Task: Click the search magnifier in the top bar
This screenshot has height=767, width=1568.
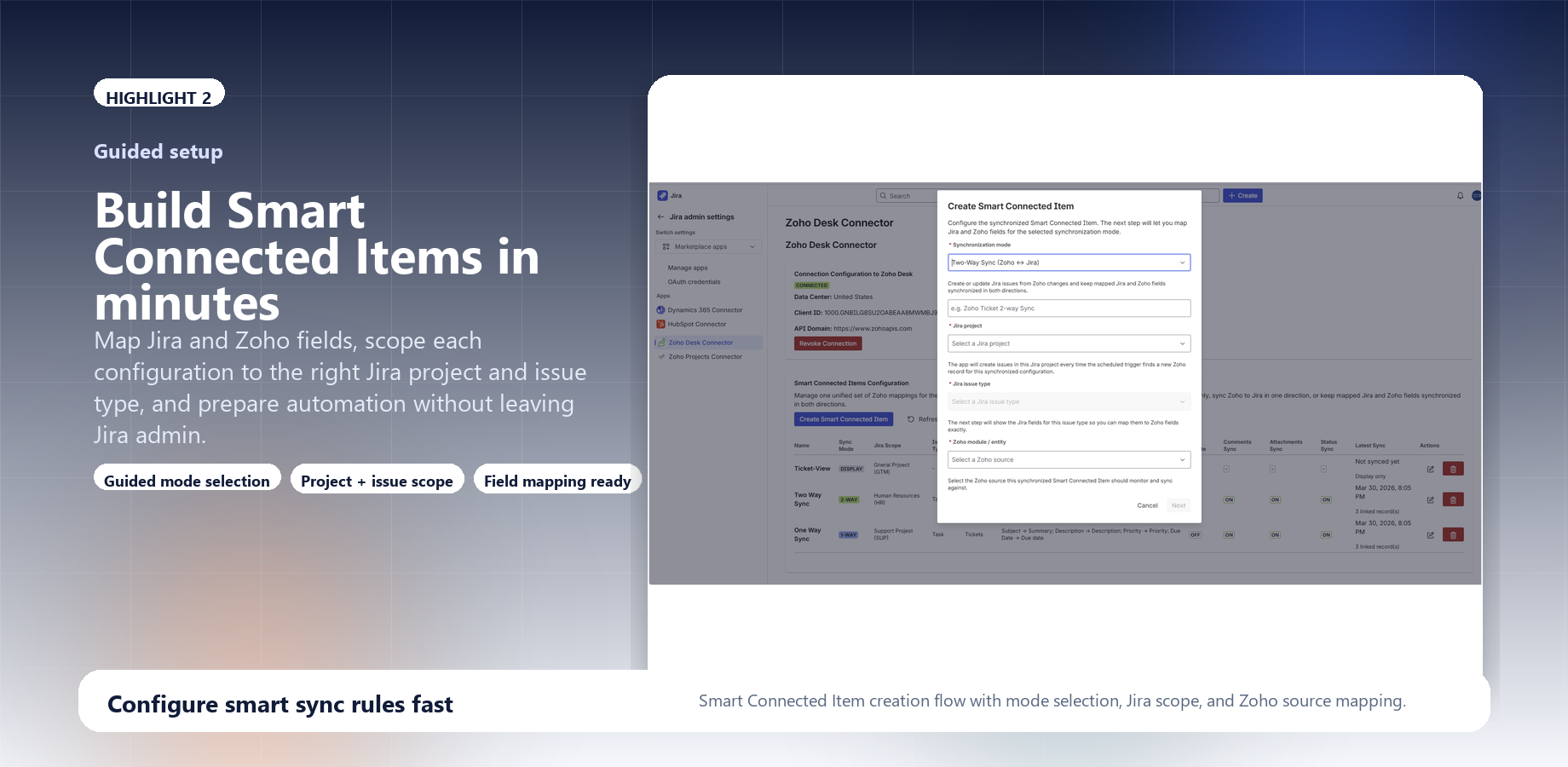Action: point(883,195)
